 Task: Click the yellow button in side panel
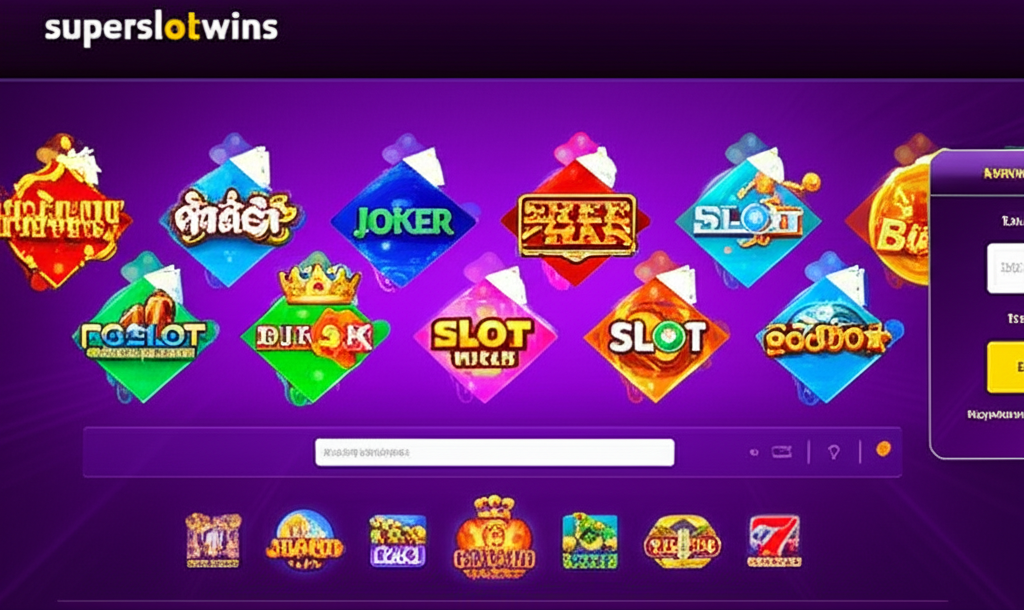click(1005, 367)
